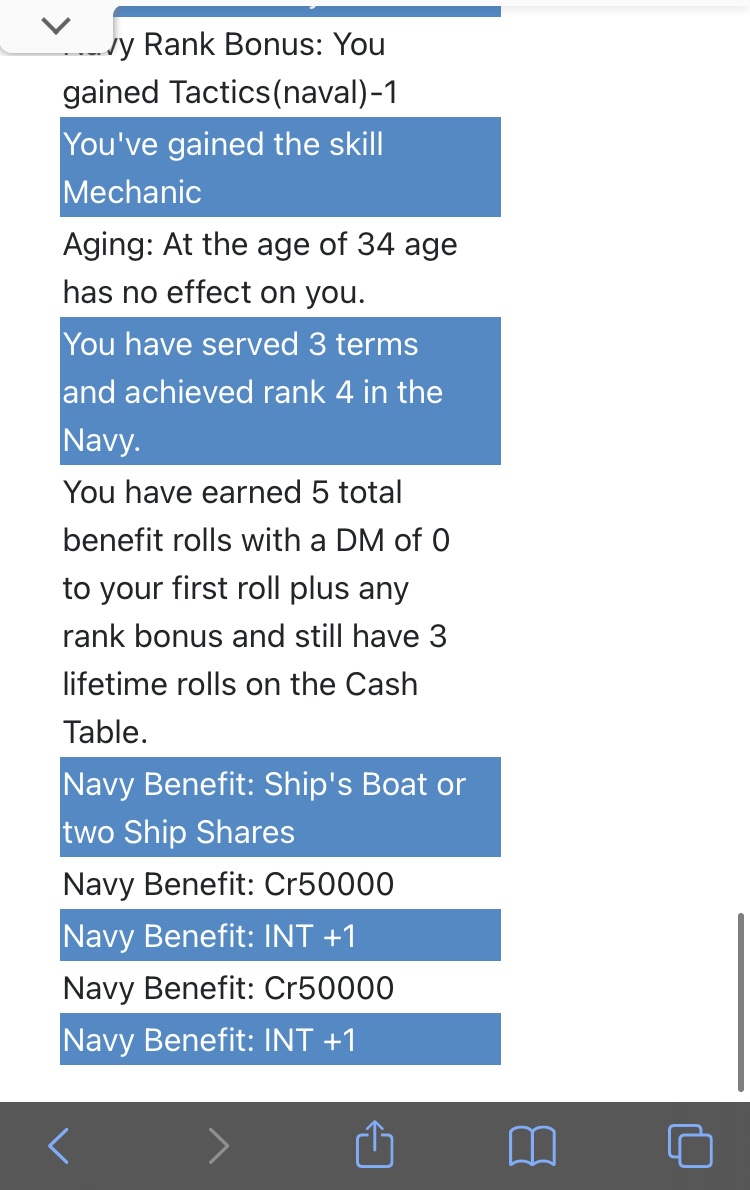
Task: Tap the word Navy ending the rank row
Action: 102,440
